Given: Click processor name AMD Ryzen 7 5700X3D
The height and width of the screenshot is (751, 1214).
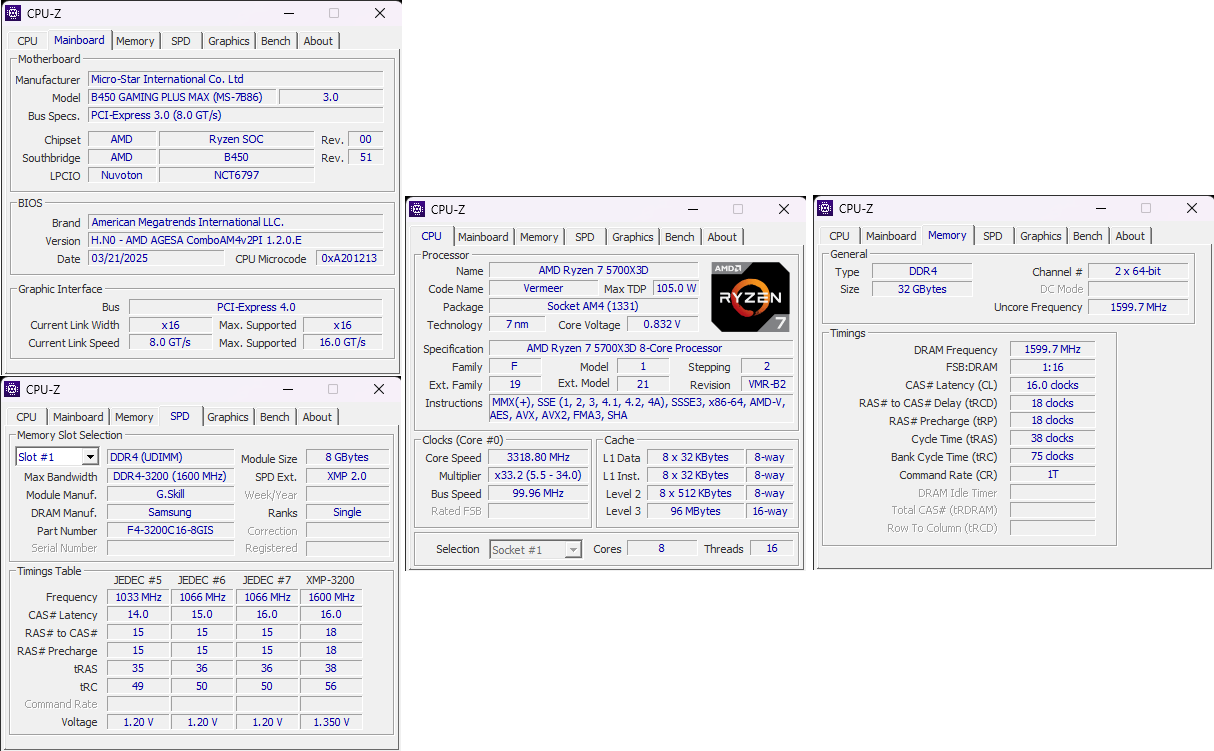Looking at the screenshot, I should coord(593,270).
